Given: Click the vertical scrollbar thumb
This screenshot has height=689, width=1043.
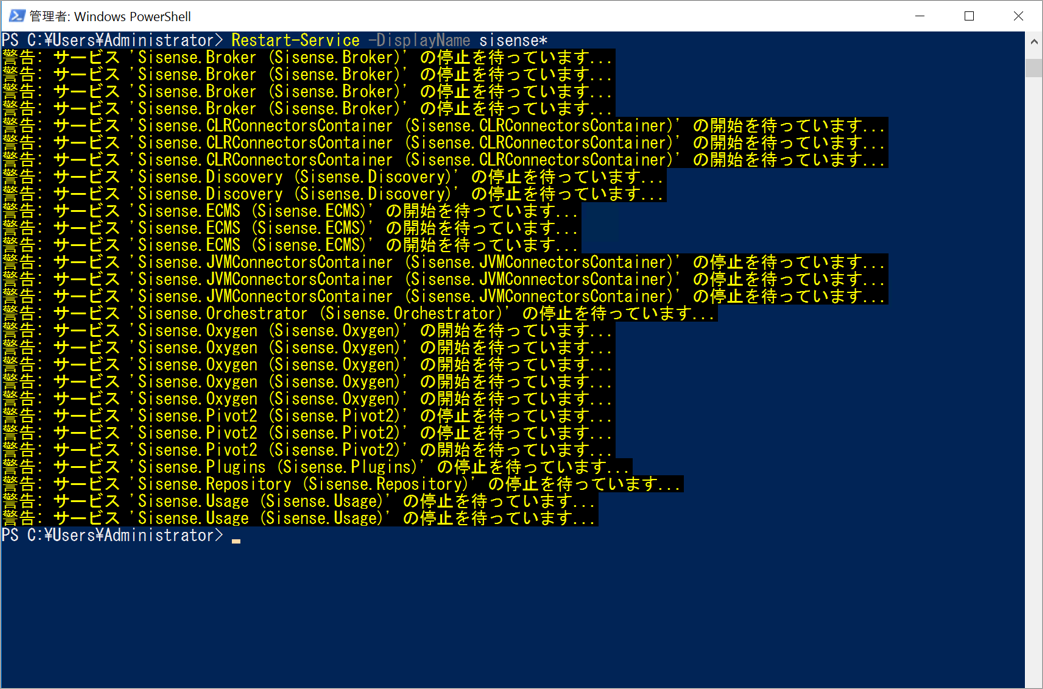Looking at the screenshot, I should [1034, 68].
